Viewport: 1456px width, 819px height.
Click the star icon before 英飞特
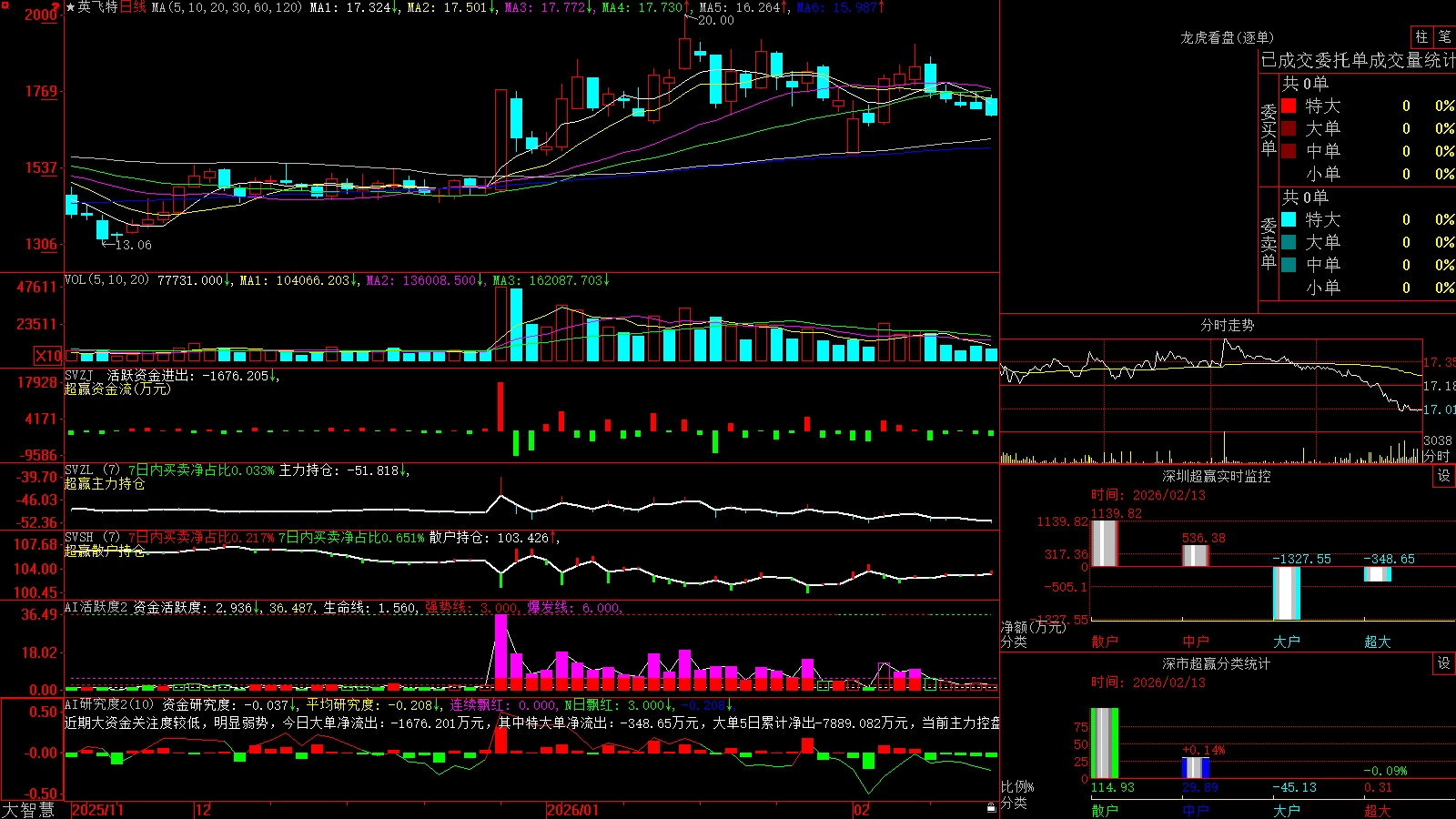[71, 7]
